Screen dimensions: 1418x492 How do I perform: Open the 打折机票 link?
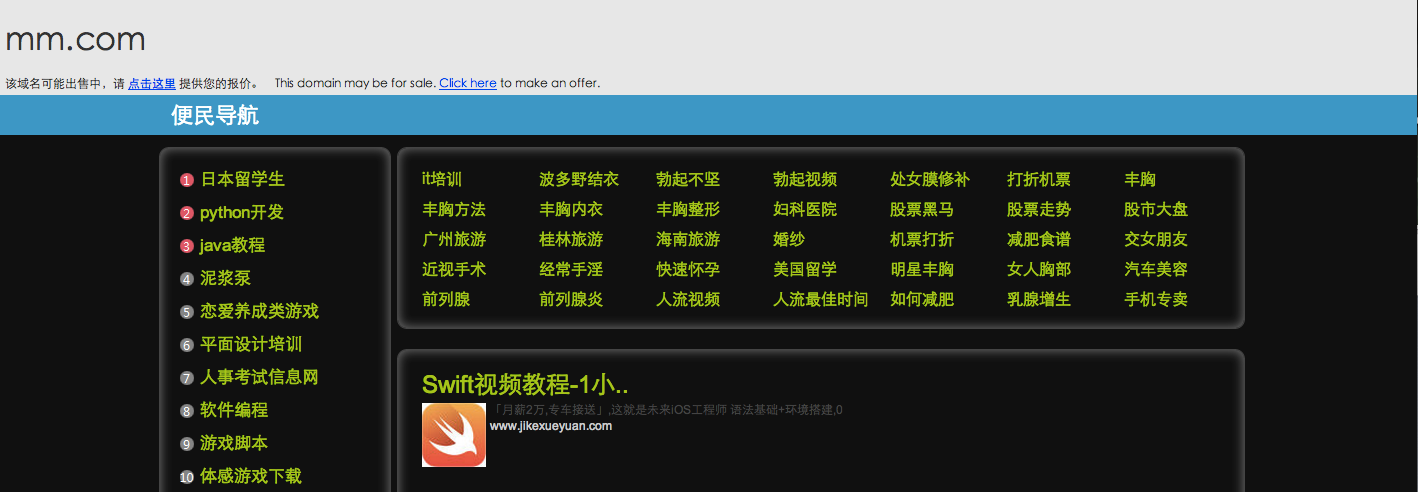[x=1038, y=179]
